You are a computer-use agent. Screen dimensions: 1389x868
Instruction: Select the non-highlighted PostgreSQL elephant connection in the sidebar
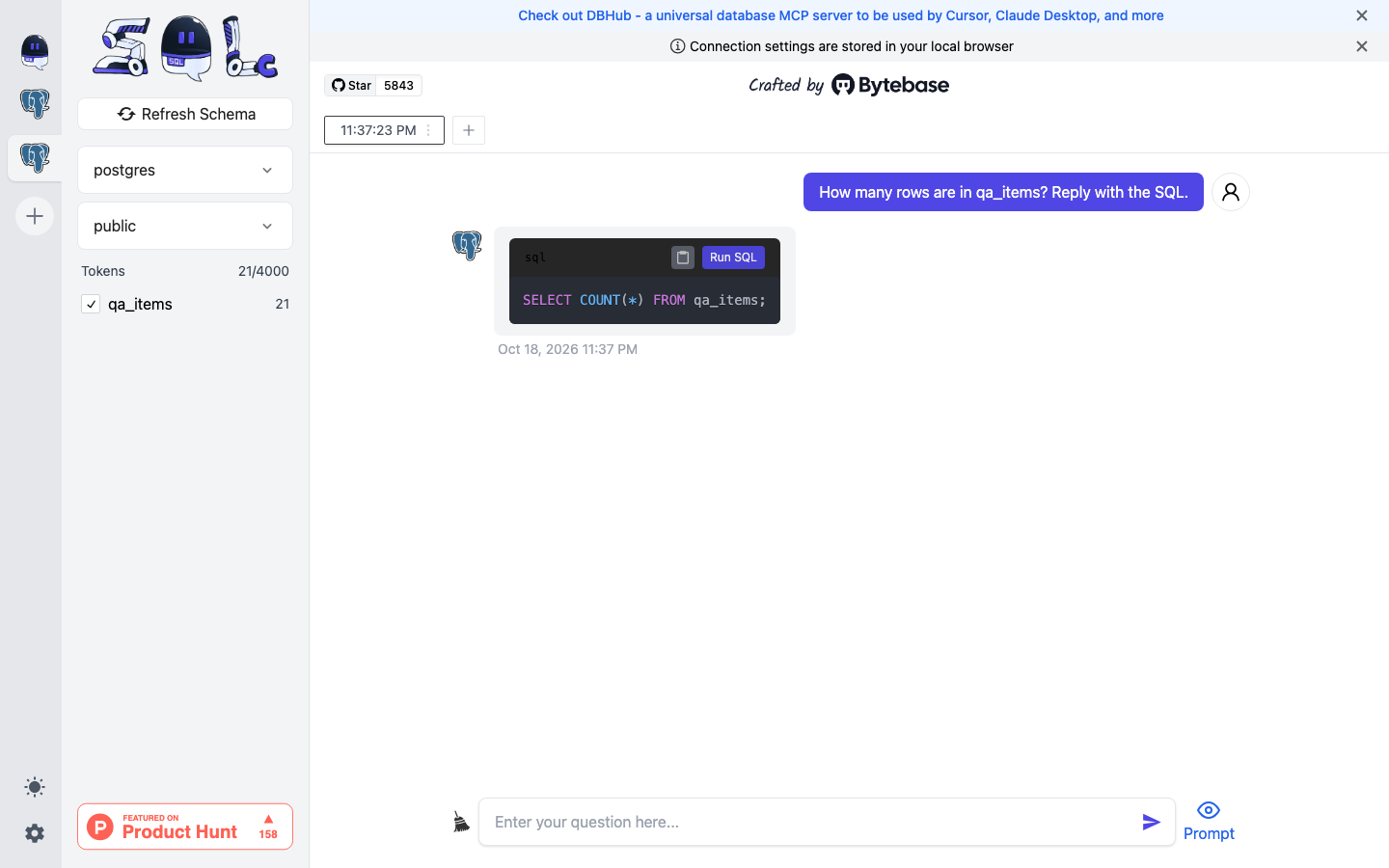(x=35, y=104)
